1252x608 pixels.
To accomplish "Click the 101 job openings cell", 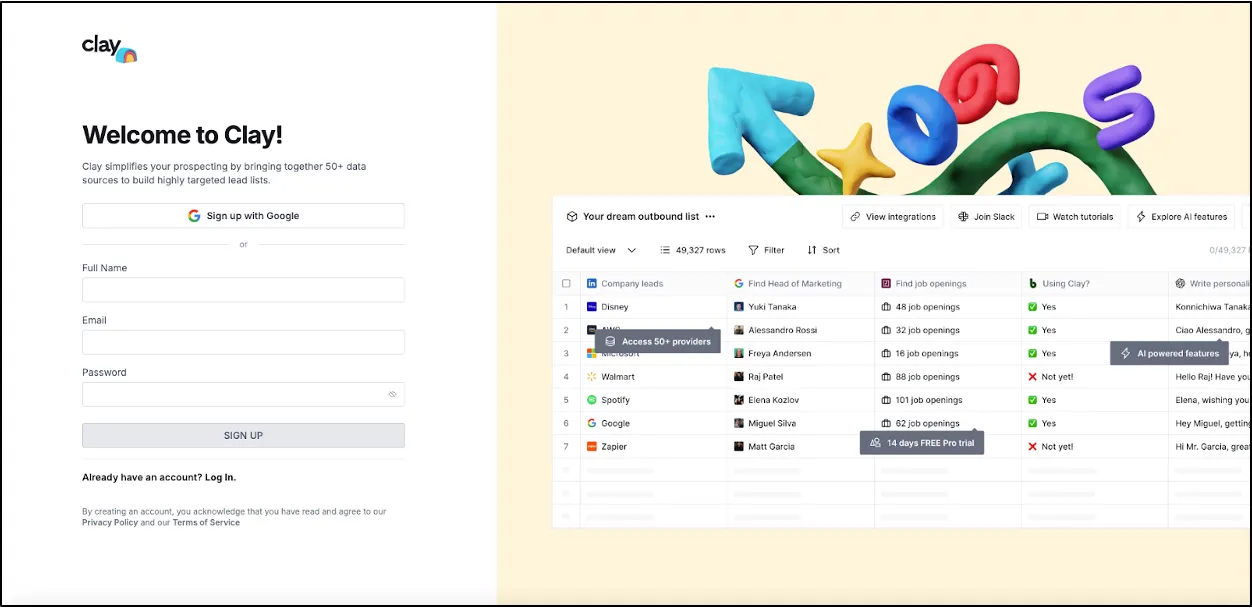I will [x=948, y=400].
